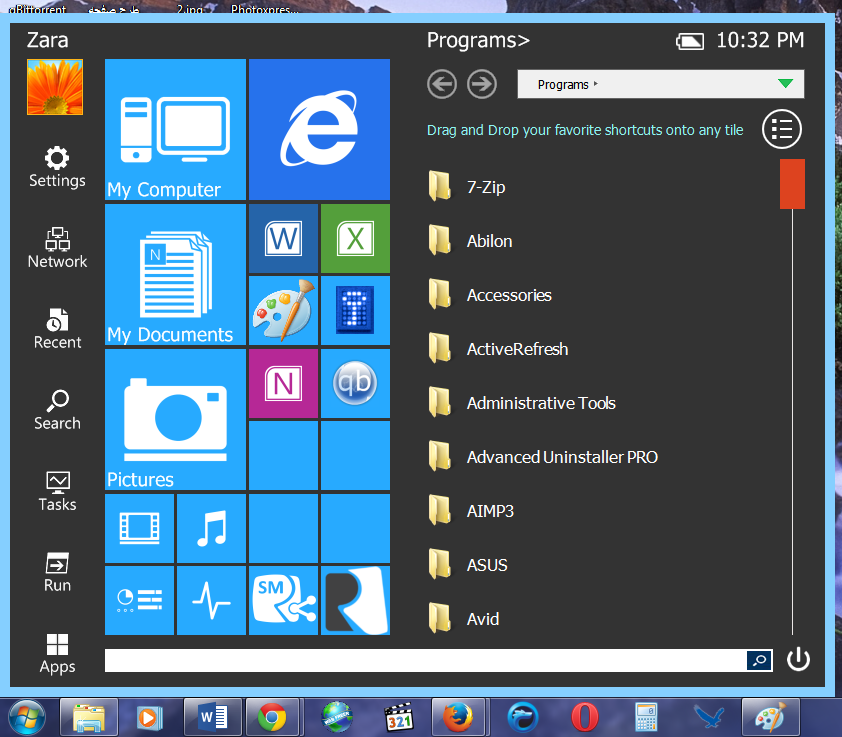842x737 pixels.
Task: Open Run in the sidebar
Action: pos(57,572)
